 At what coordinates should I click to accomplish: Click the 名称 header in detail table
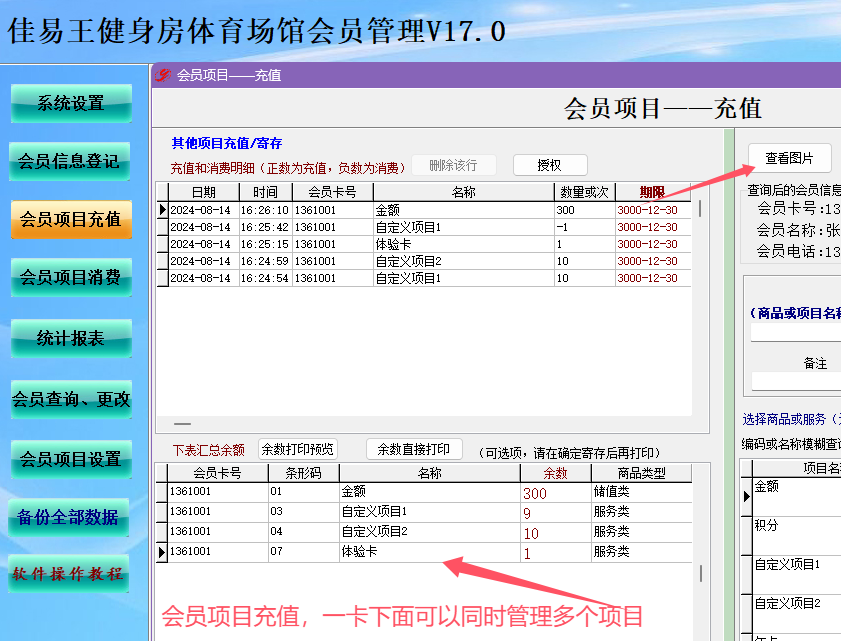463,192
